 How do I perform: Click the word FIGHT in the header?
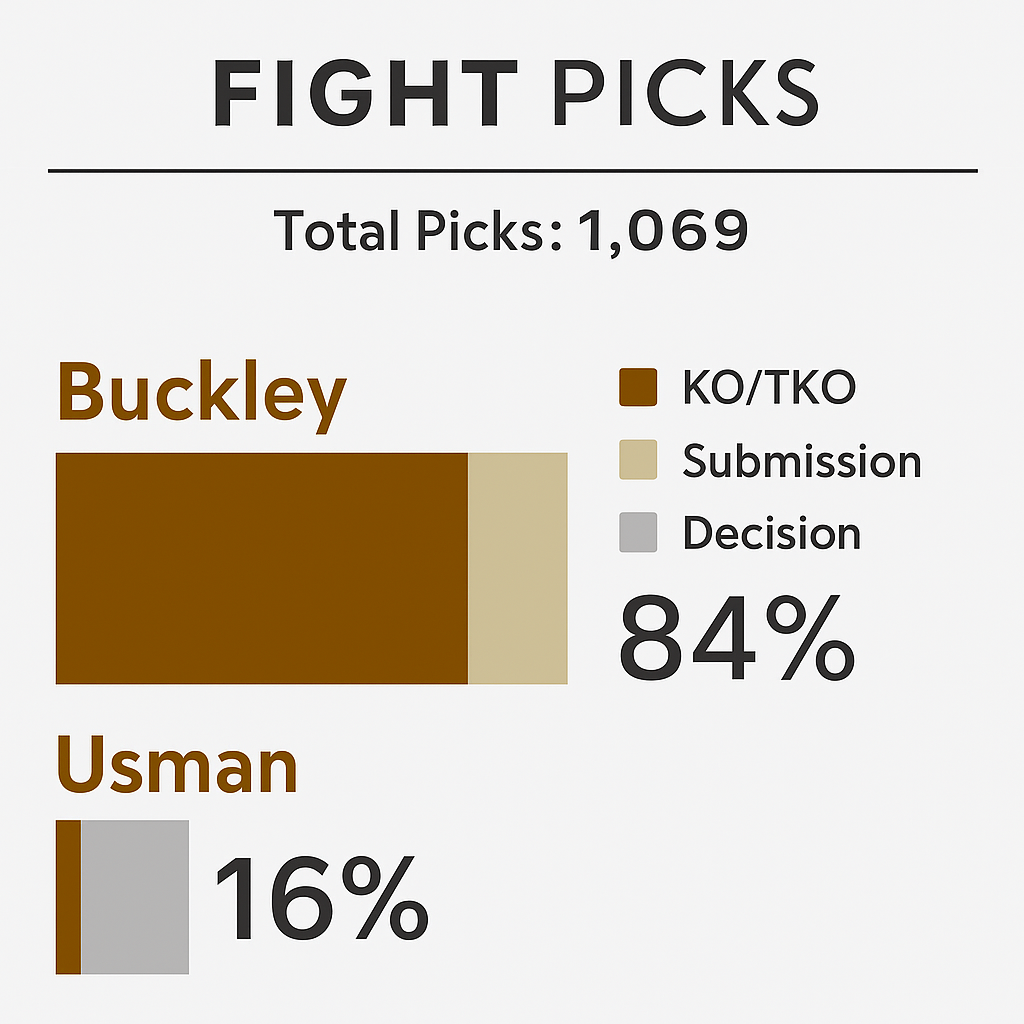pos(366,93)
